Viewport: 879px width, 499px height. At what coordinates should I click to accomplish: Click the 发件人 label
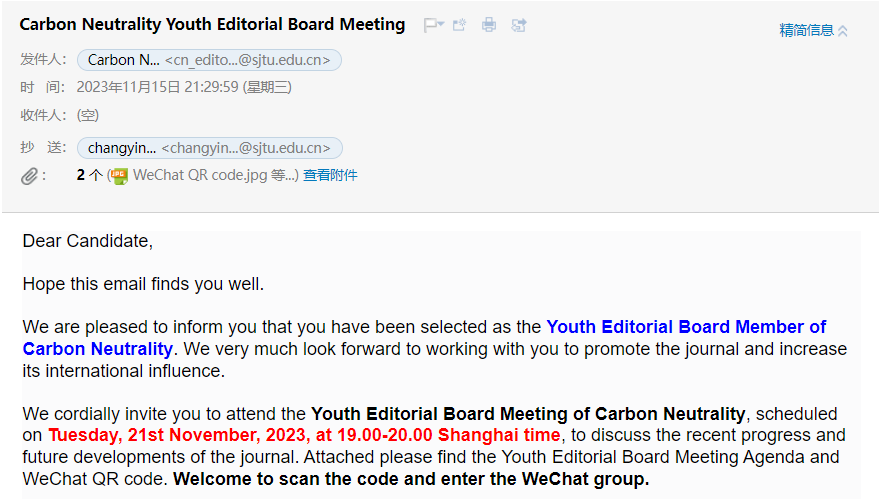pos(43,60)
